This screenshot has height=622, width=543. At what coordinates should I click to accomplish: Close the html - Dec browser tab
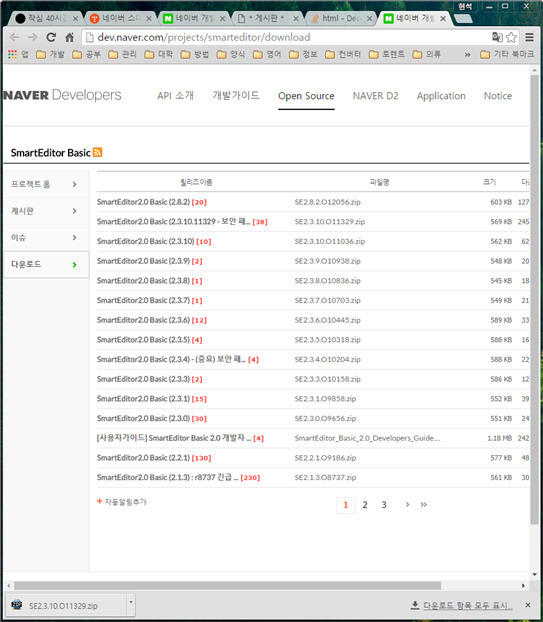369,19
